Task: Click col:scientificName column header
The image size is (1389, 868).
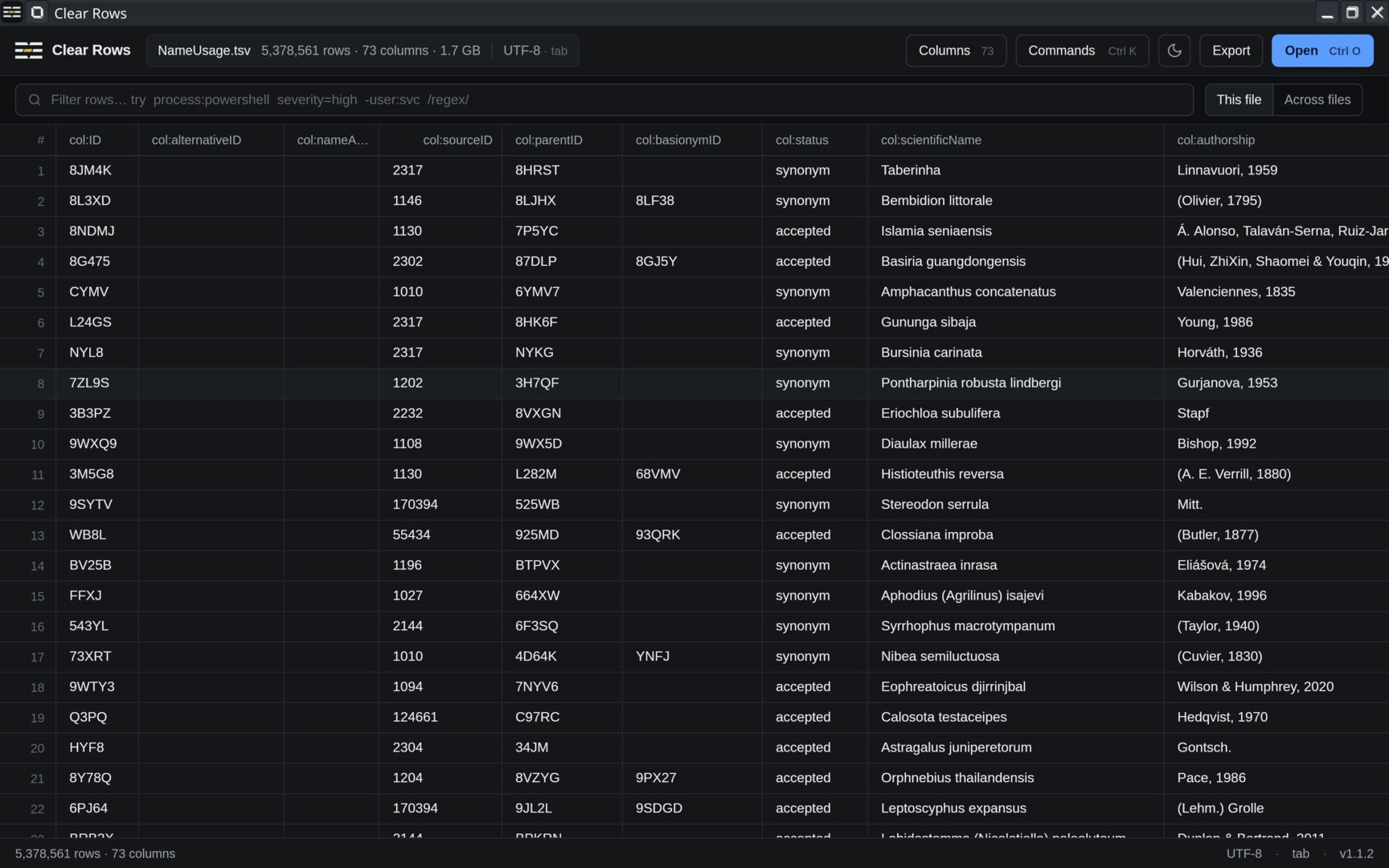Action: click(x=1015, y=140)
